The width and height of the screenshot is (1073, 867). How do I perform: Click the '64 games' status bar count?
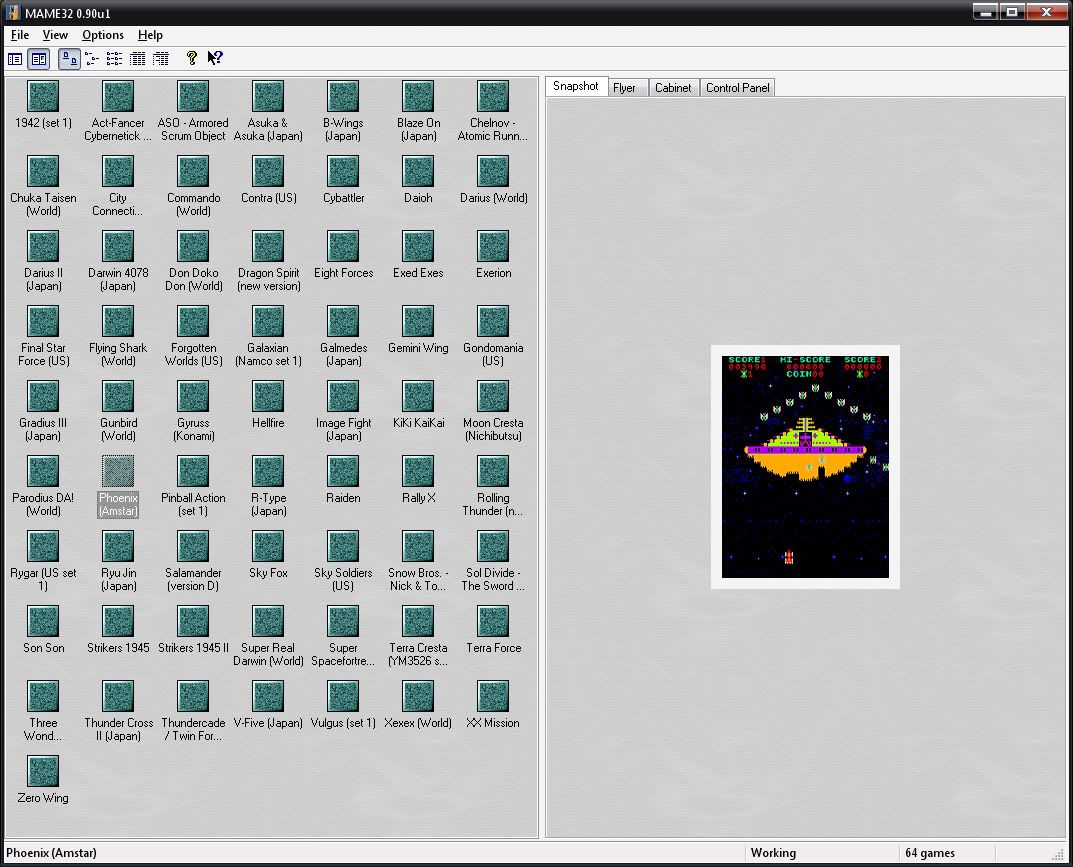coord(929,853)
